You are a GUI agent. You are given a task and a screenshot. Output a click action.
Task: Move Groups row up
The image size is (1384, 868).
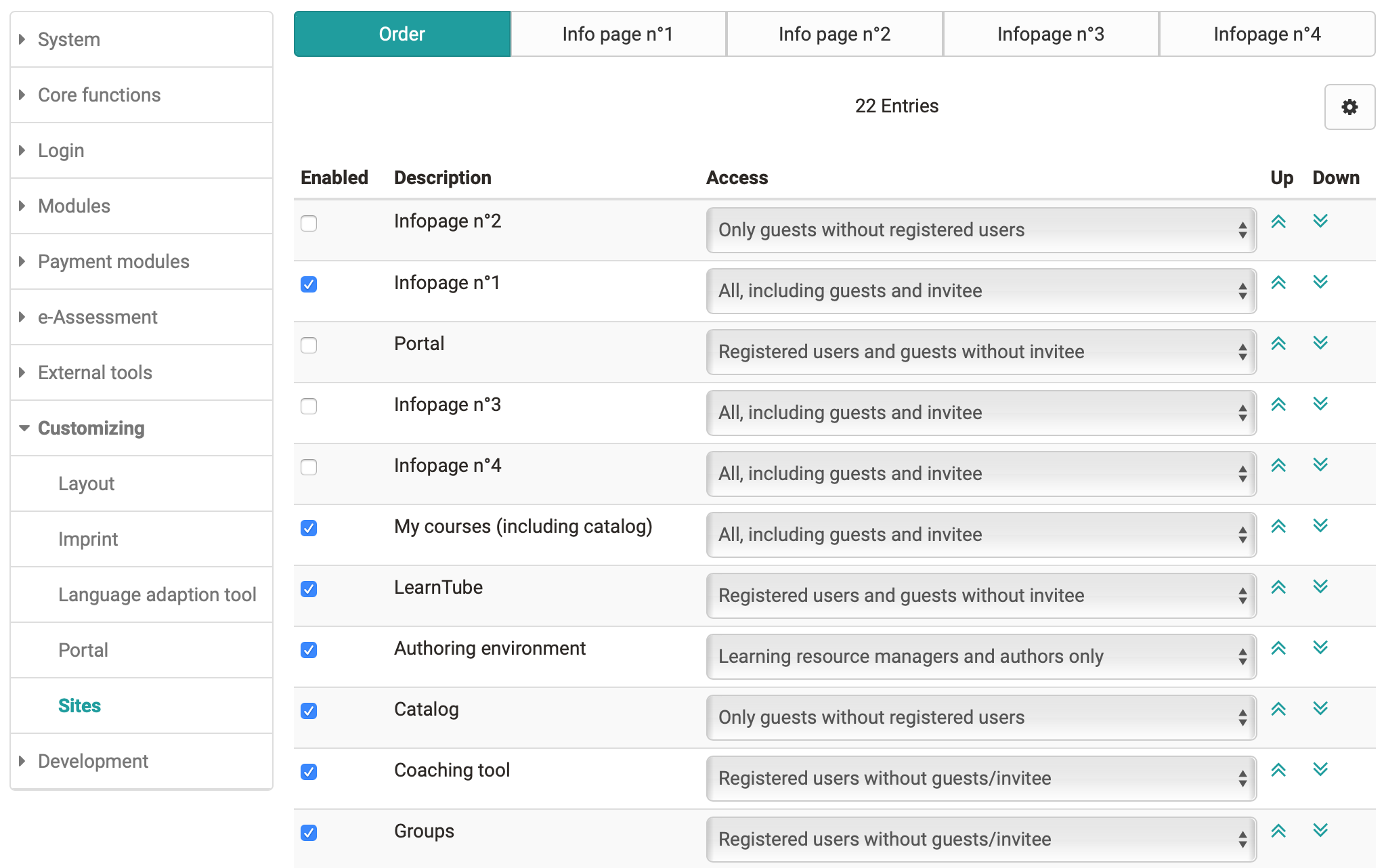[1278, 831]
